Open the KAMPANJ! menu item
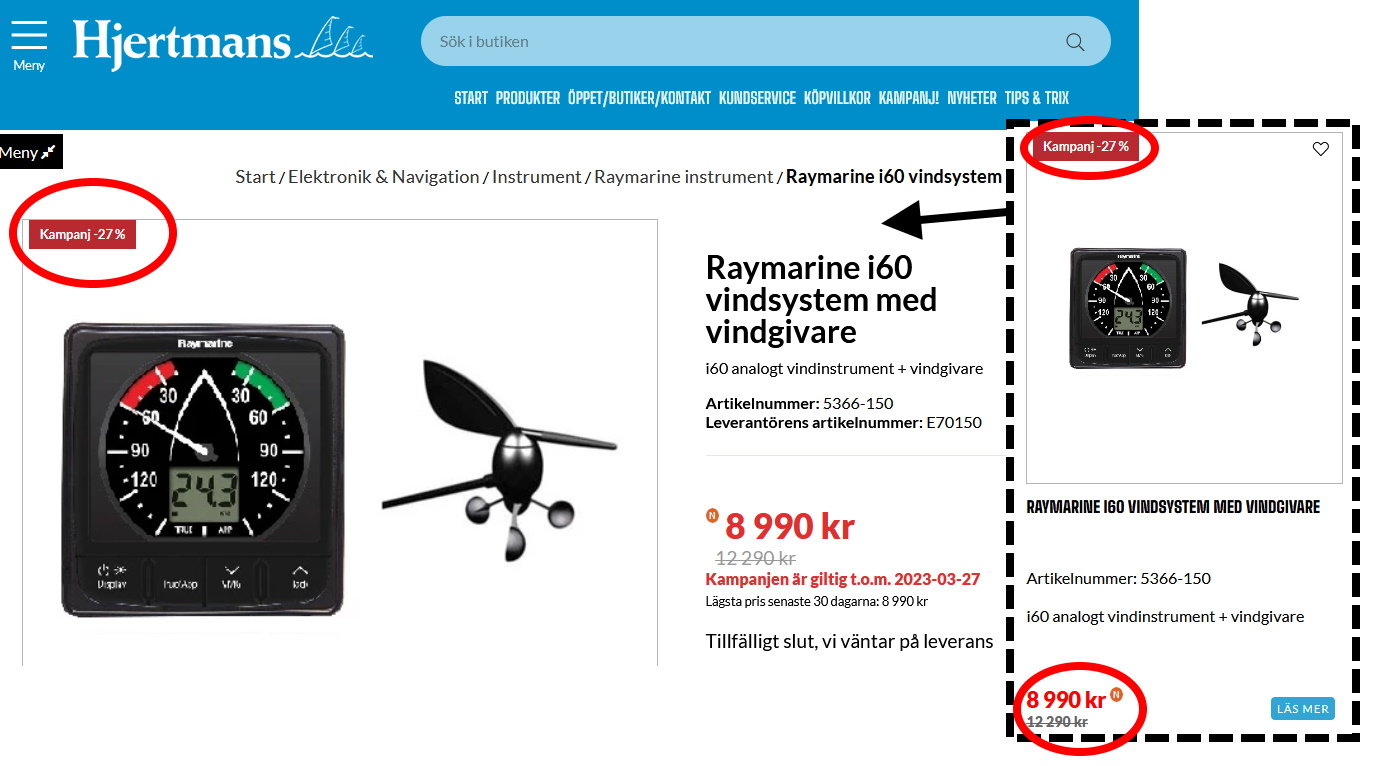This screenshot has height=766, width=1396. point(909,98)
